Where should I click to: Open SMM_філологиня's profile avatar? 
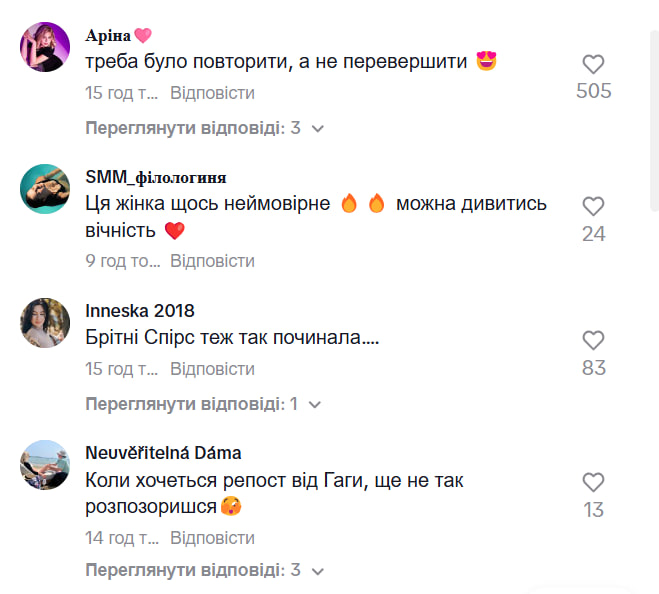(45, 189)
